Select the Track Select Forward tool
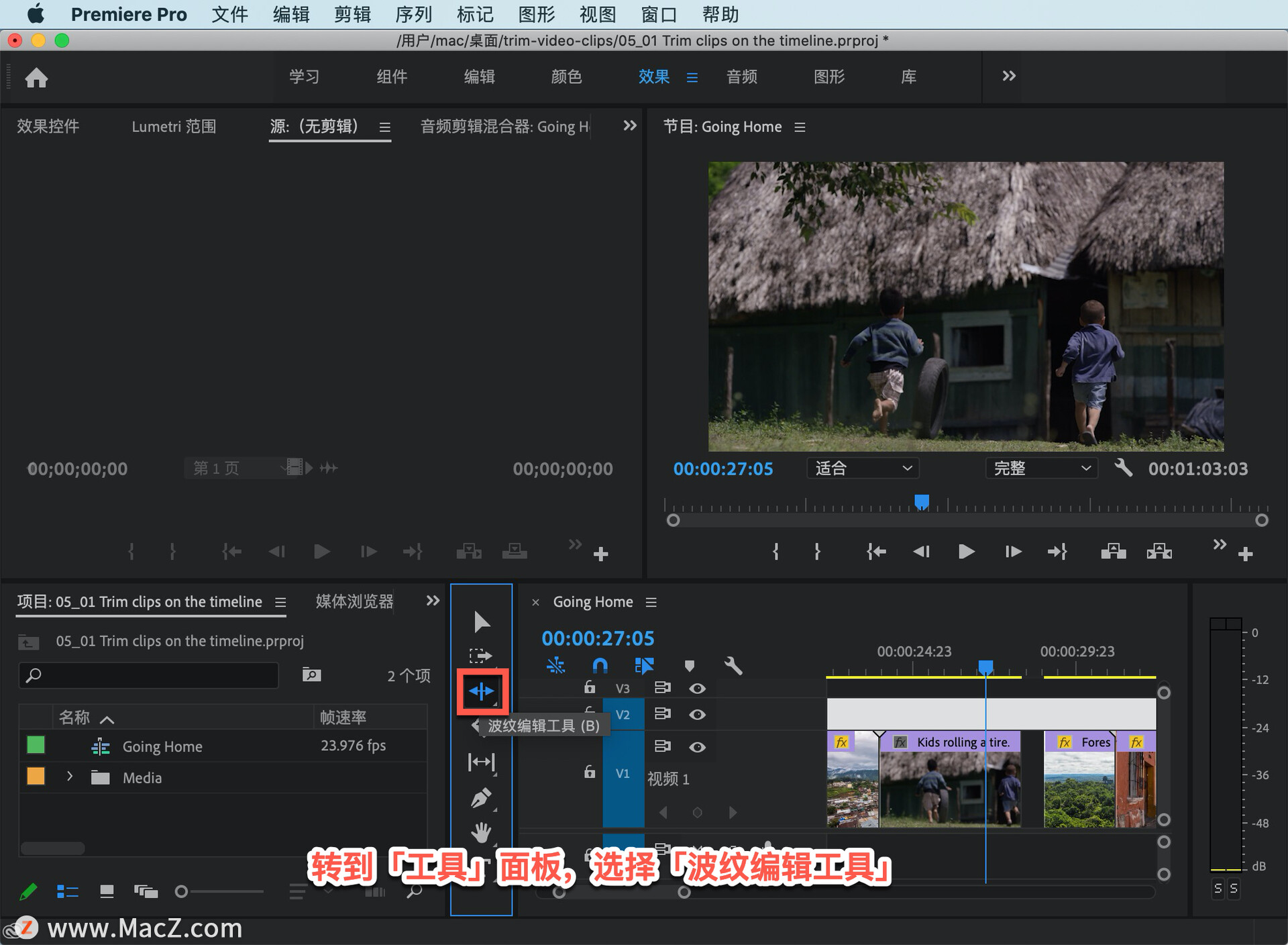The width and height of the screenshot is (1288, 945). 480,656
